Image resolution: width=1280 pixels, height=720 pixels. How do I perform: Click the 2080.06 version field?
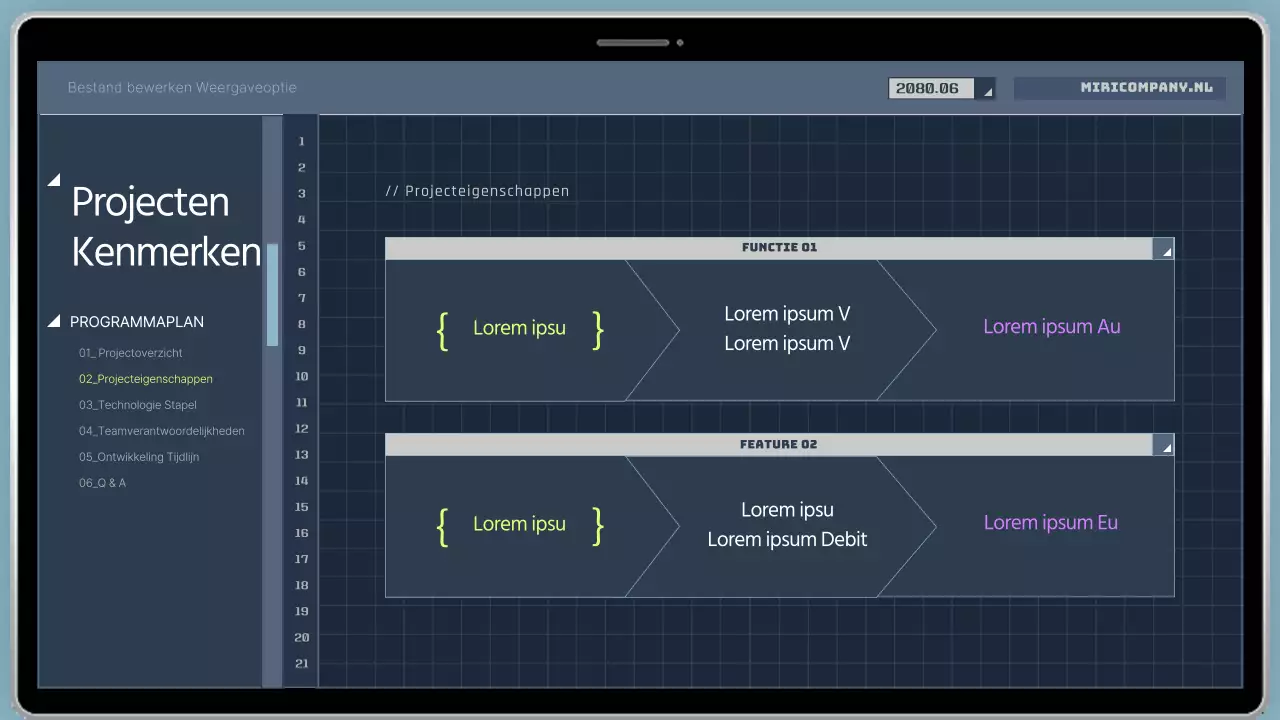click(930, 89)
